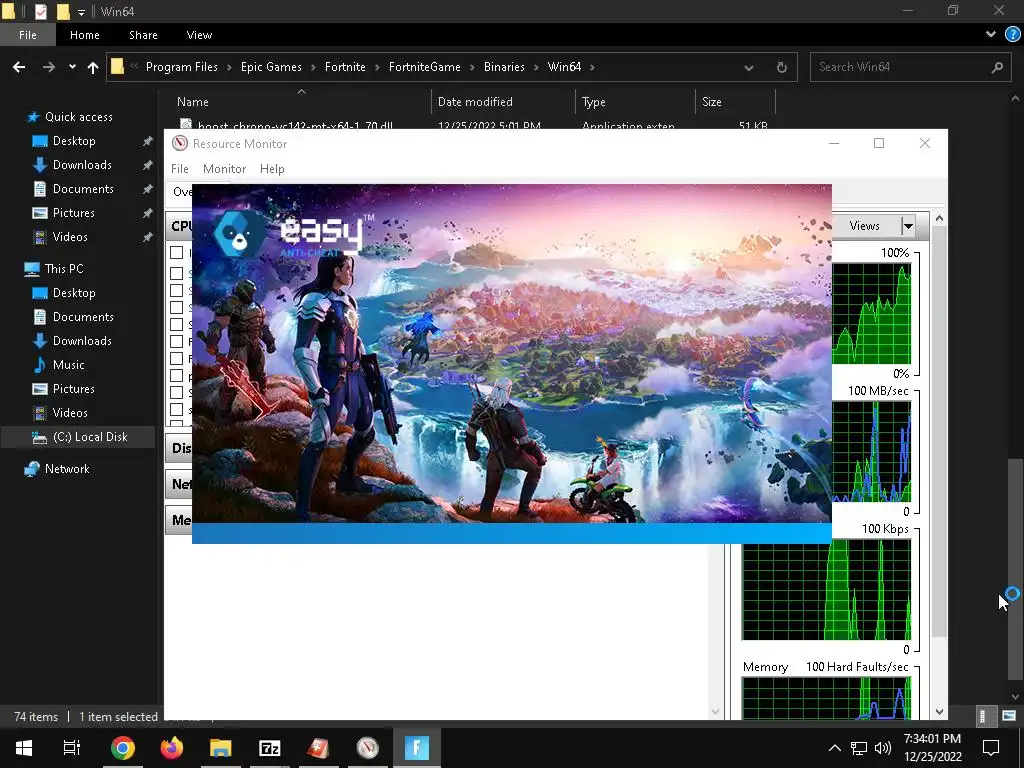The image size is (1024, 768).
Task: Show hidden system tray icons
Action: click(835, 748)
